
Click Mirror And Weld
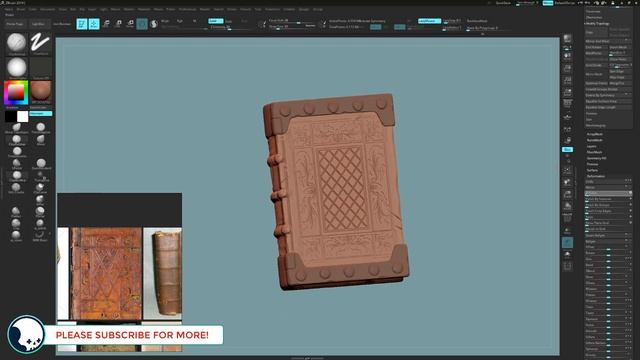(x=608, y=41)
